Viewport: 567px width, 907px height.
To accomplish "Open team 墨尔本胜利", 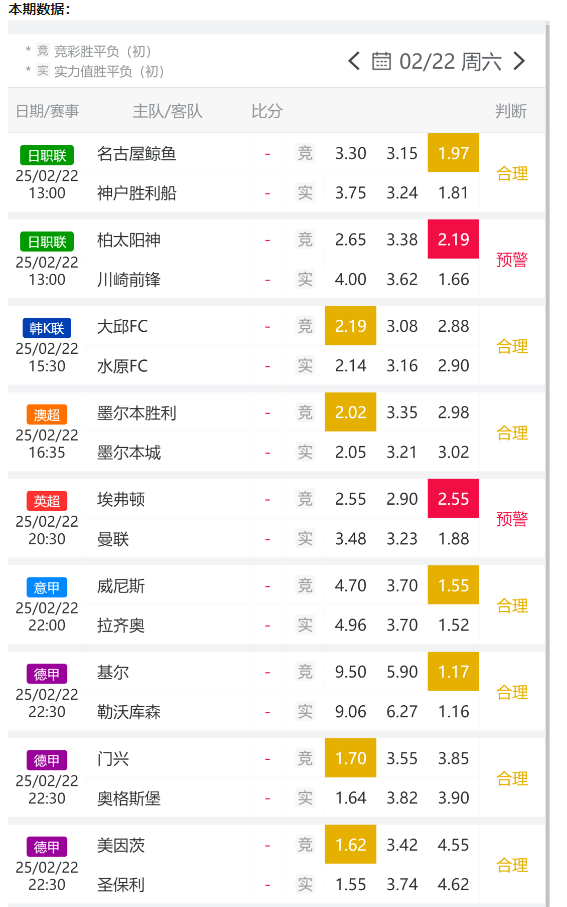I will point(137,413).
